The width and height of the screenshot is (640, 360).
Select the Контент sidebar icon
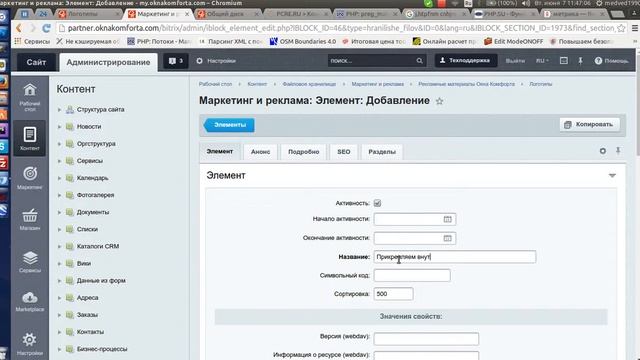click(x=30, y=138)
